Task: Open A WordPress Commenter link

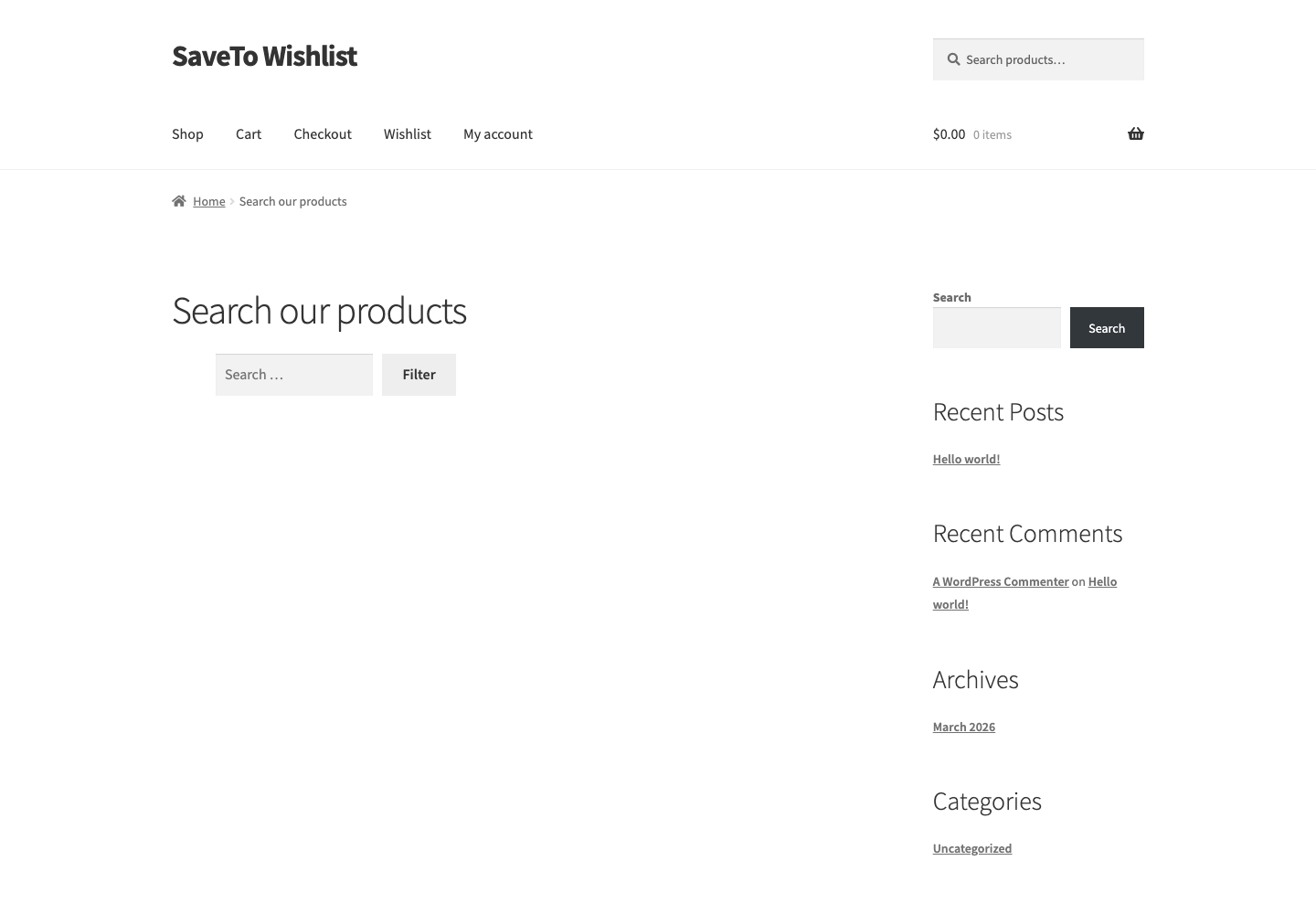Action: click(x=1001, y=581)
